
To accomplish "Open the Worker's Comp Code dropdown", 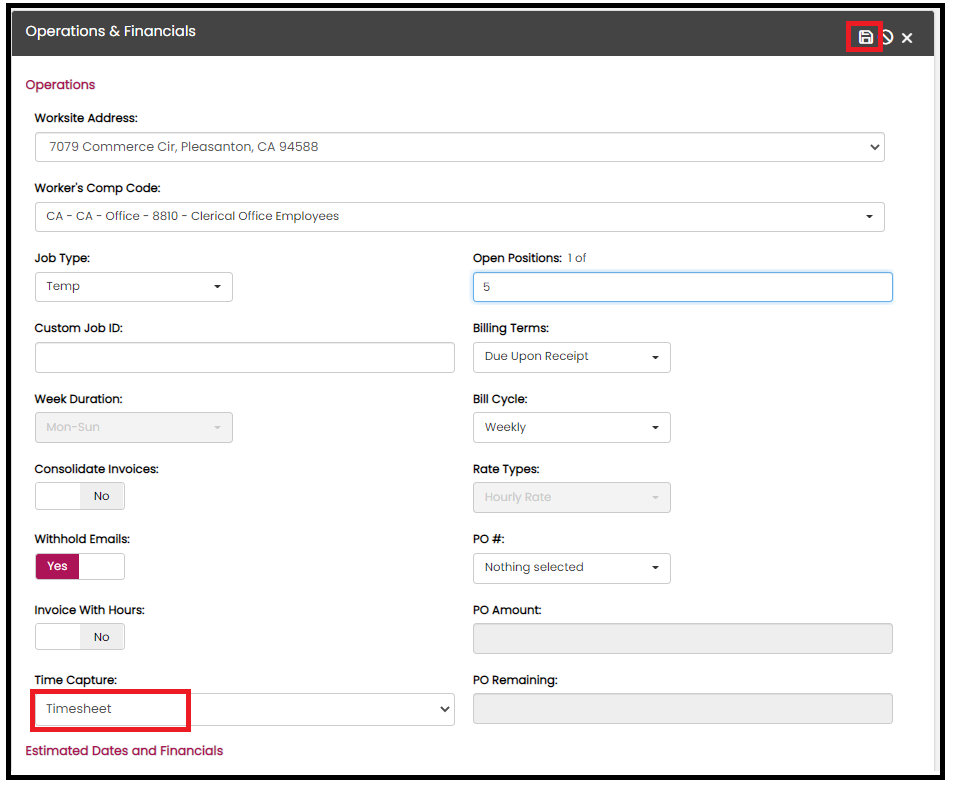I will tap(459, 217).
